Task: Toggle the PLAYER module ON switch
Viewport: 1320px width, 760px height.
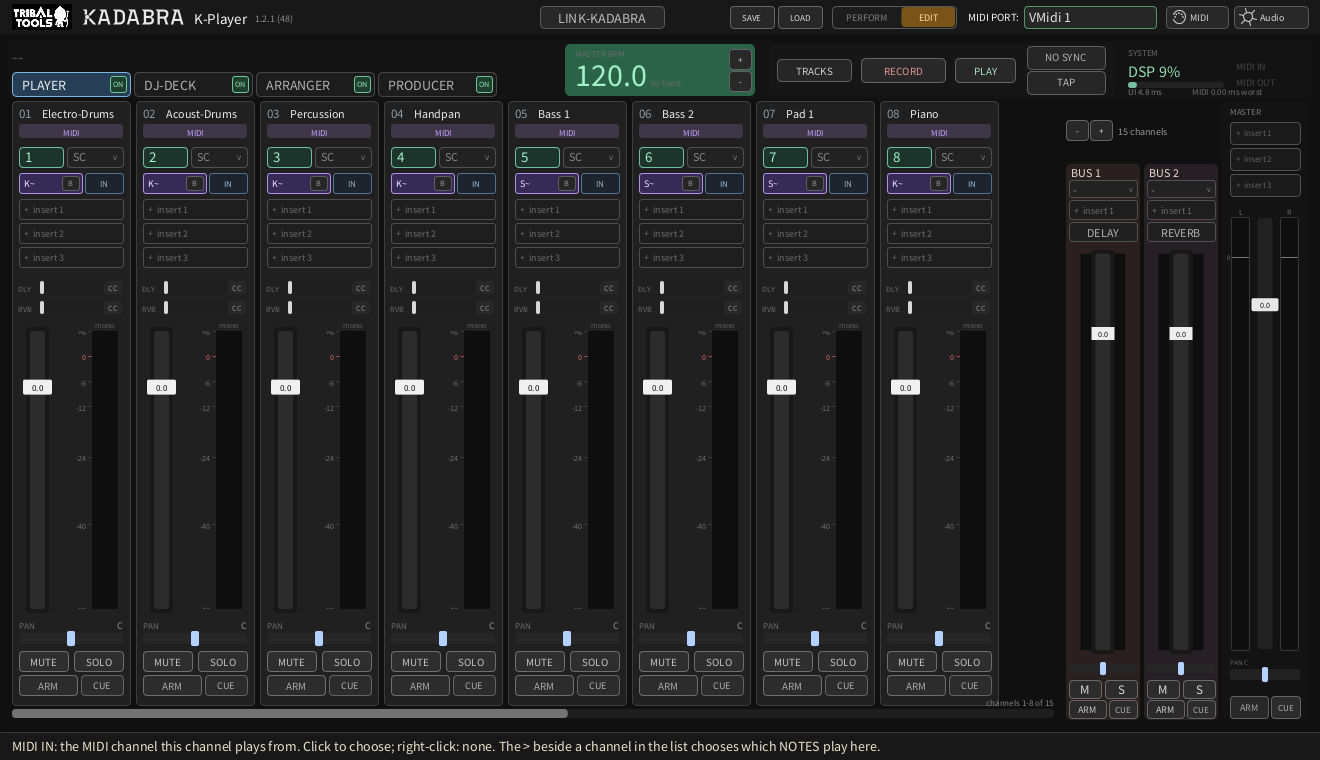Action: (118, 85)
